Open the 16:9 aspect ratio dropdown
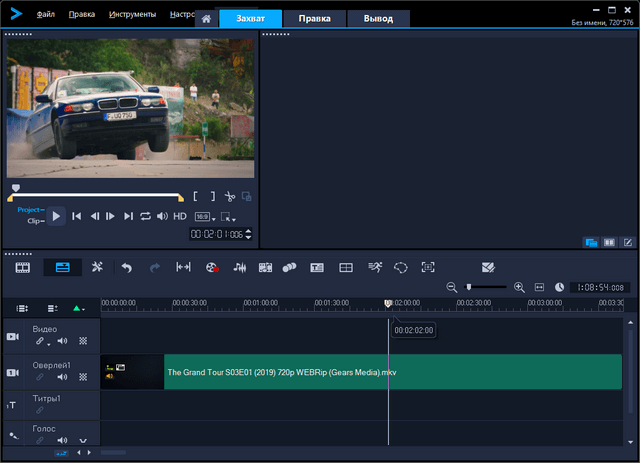The height and width of the screenshot is (463, 640). (203, 216)
